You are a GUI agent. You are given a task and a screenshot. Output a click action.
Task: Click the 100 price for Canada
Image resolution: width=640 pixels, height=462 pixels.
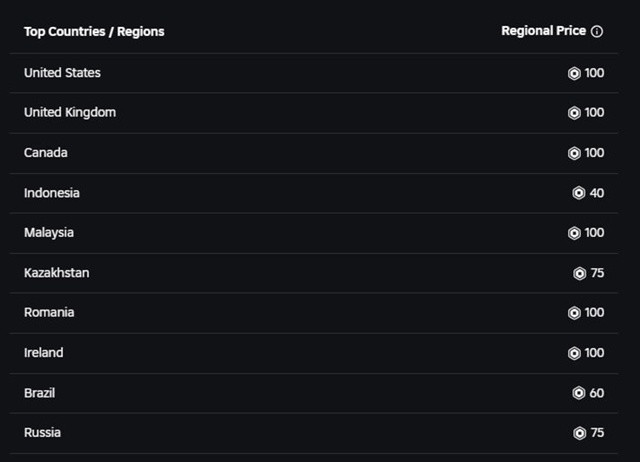pyautogui.click(x=594, y=153)
